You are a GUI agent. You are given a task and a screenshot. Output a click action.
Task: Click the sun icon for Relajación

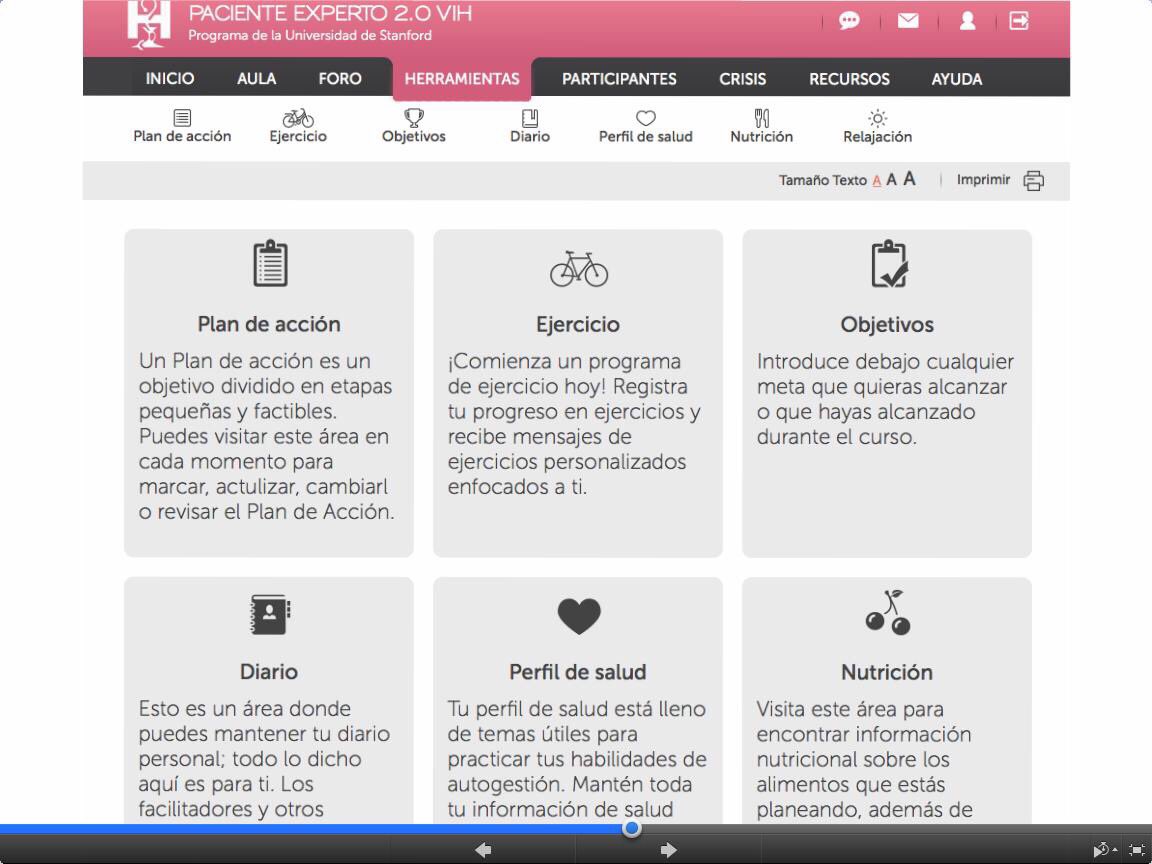[x=877, y=118]
